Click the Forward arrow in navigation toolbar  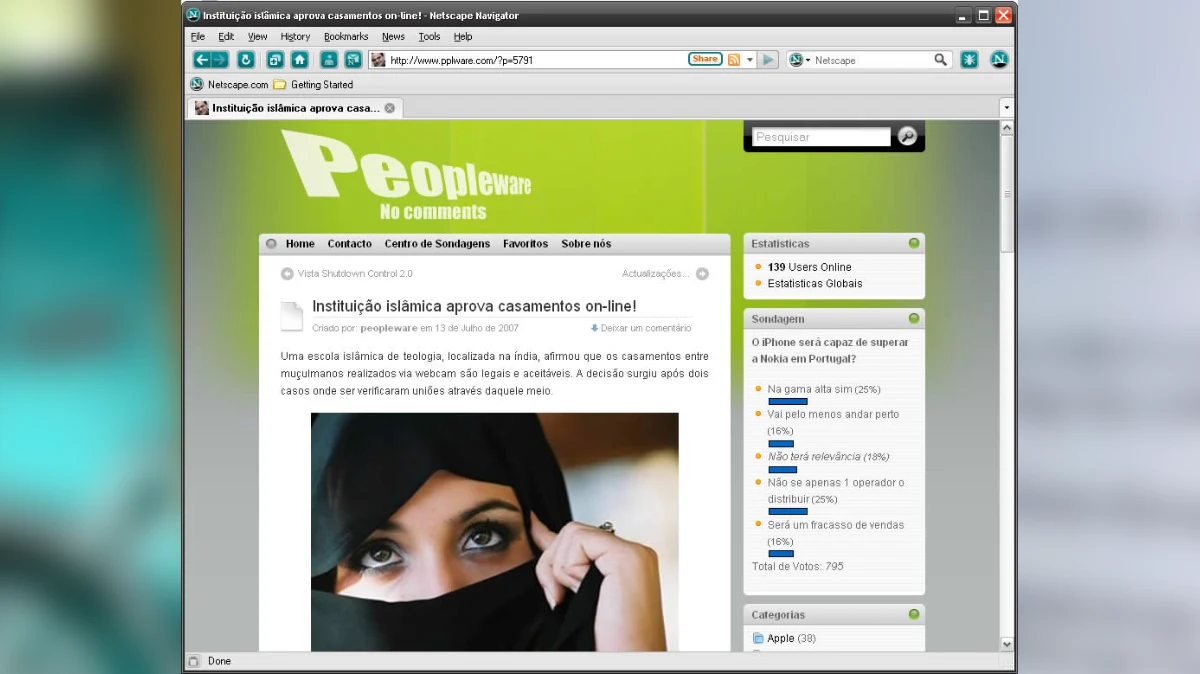coord(220,60)
